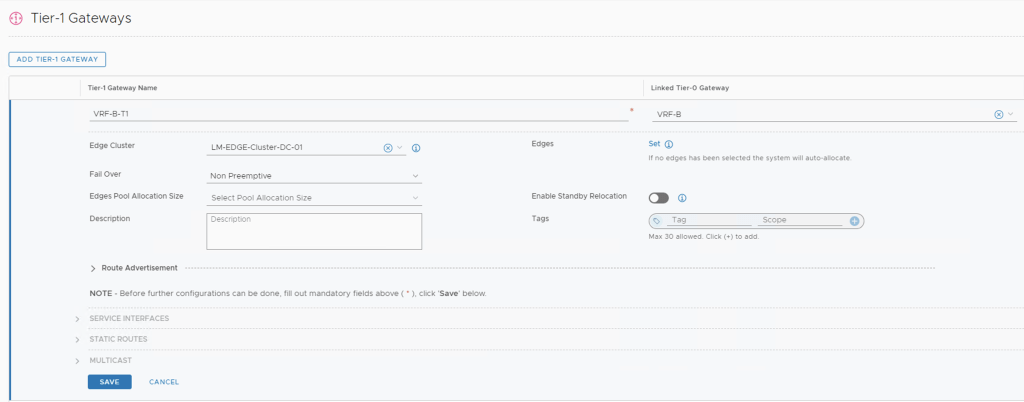Clear the Linked Tier-0 Gateway VRF-B selection
The width and height of the screenshot is (1024, 402).
pyautogui.click(x=998, y=114)
